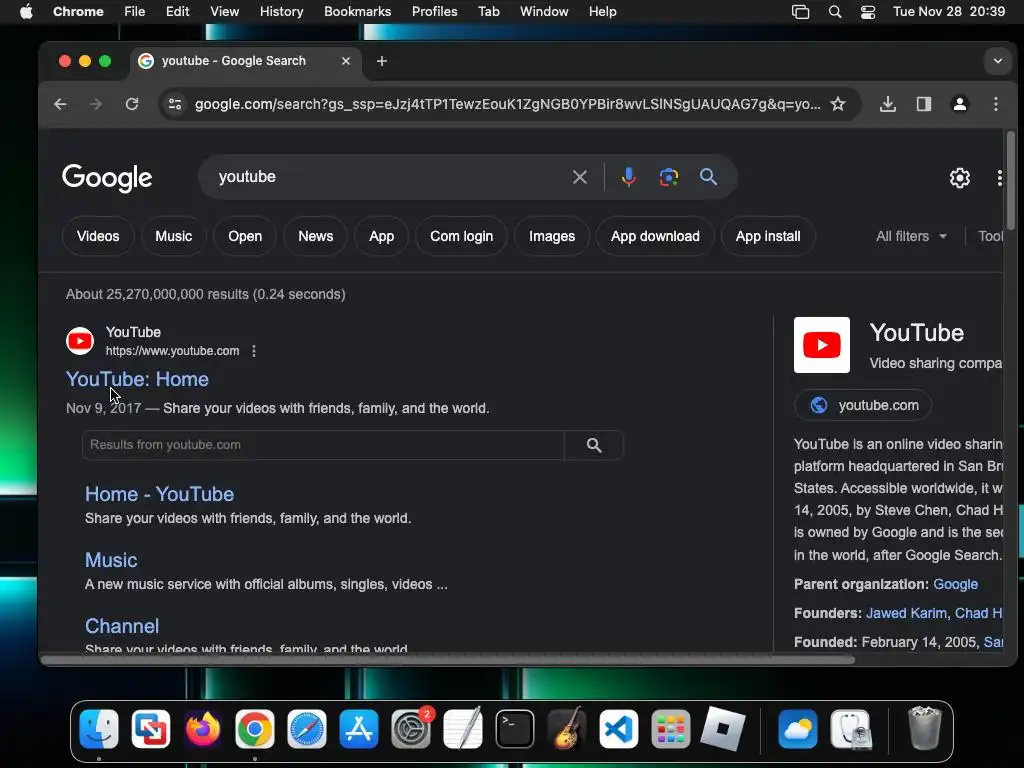Open the Chrome File menu
This screenshot has width=1024, height=768.
click(135, 12)
